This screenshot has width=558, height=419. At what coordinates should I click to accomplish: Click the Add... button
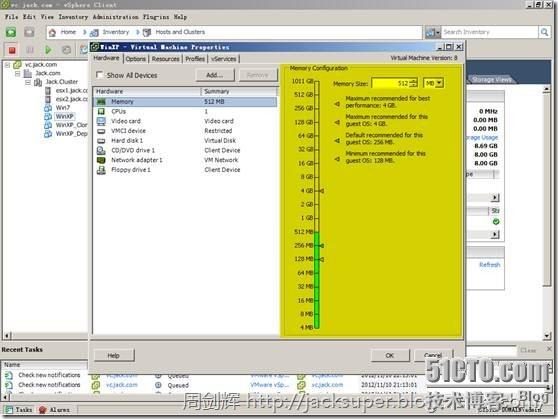[x=215, y=75]
